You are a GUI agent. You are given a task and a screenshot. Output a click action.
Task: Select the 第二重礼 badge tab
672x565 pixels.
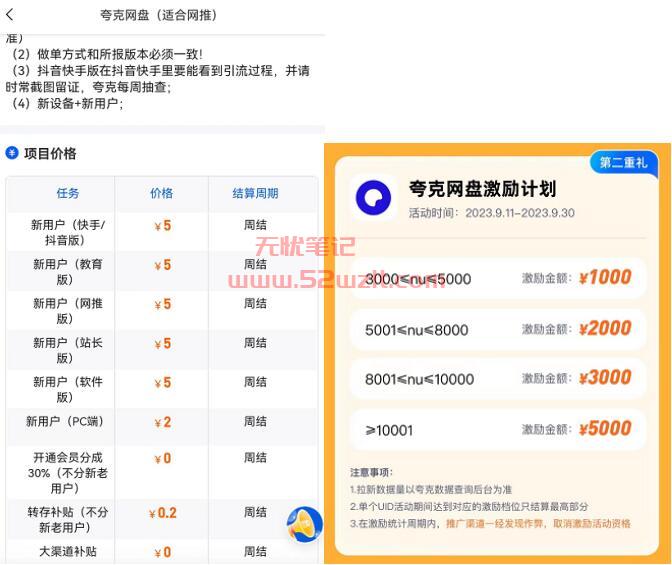click(624, 162)
